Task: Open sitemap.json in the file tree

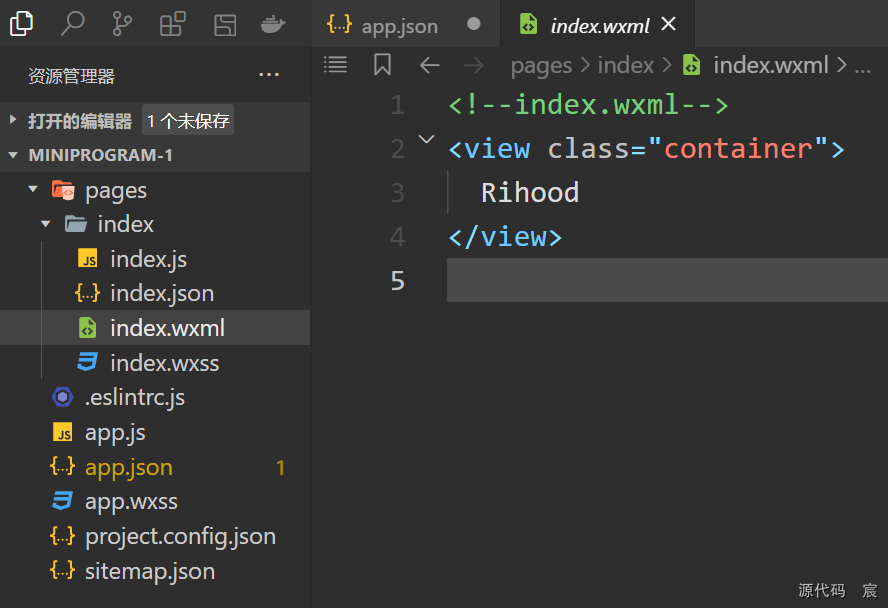Action: point(155,571)
